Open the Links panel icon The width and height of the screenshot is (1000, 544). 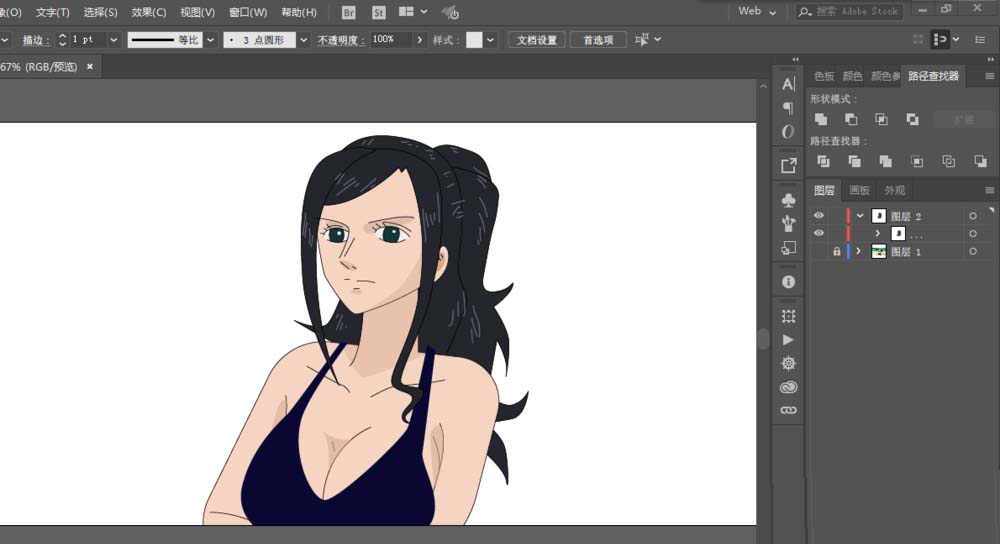tap(788, 410)
